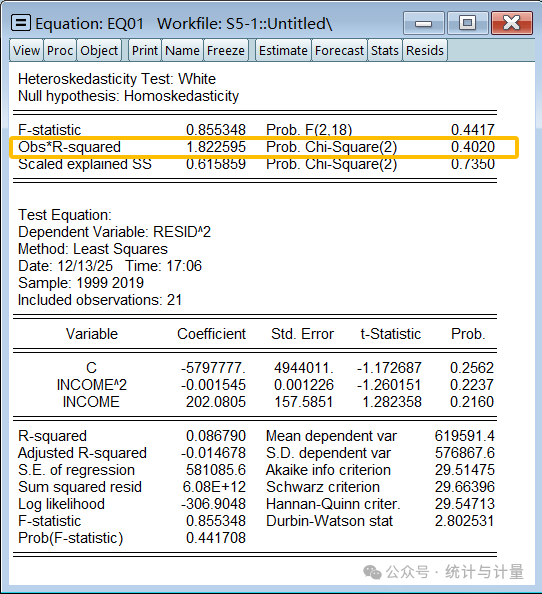Show residuals with Resids button

pyautogui.click(x=425, y=50)
